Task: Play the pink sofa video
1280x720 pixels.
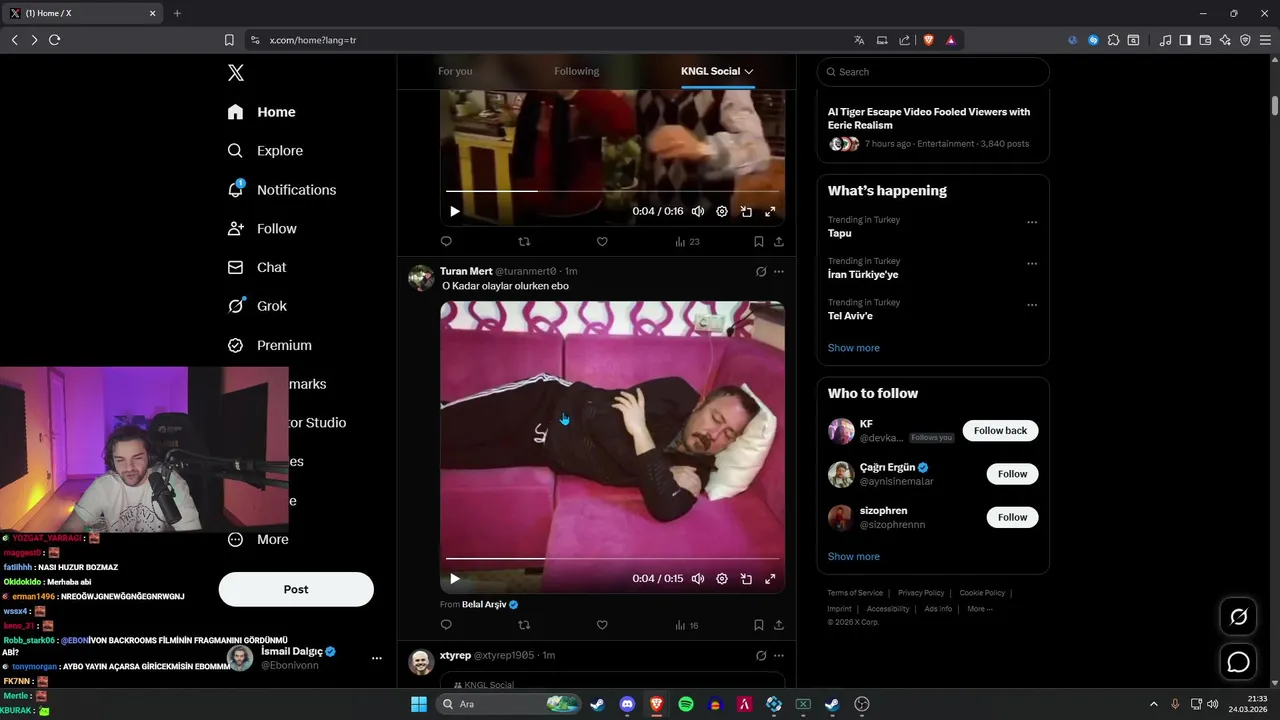Action: pos(455,578)
